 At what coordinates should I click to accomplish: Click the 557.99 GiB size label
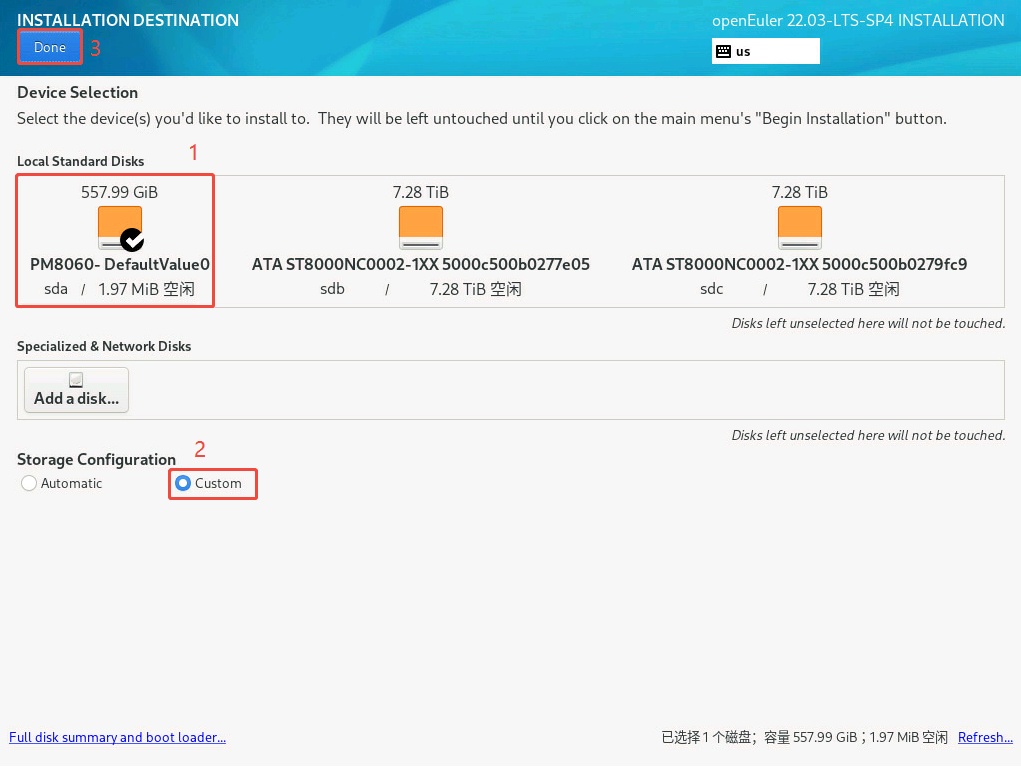point(119,192)
